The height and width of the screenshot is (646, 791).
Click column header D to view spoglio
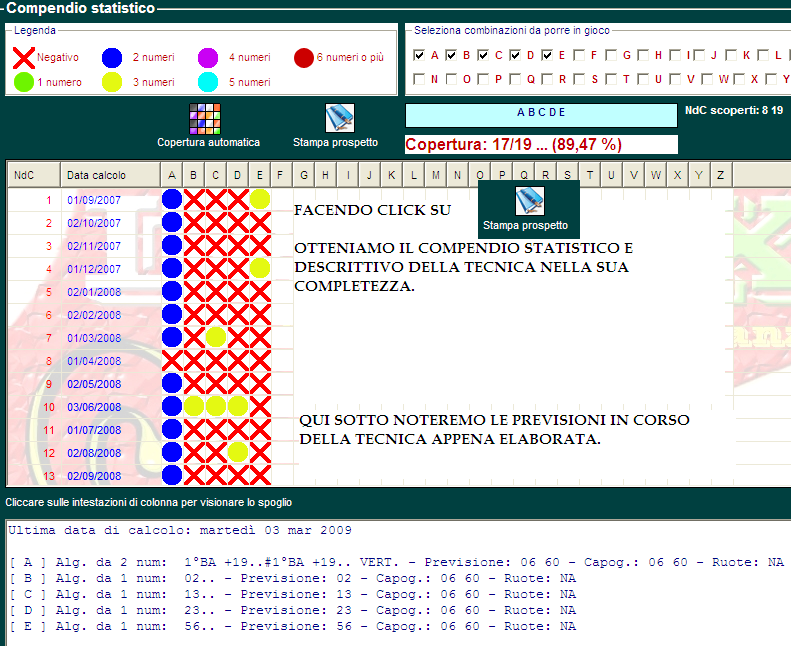(237, 175)
